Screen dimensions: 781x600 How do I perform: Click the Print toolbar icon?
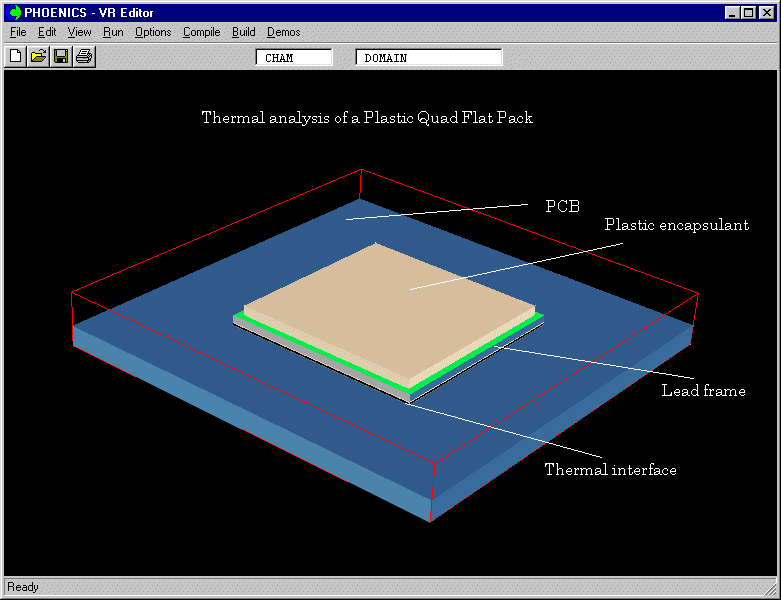pyautogui.click(x=84, y=56)
